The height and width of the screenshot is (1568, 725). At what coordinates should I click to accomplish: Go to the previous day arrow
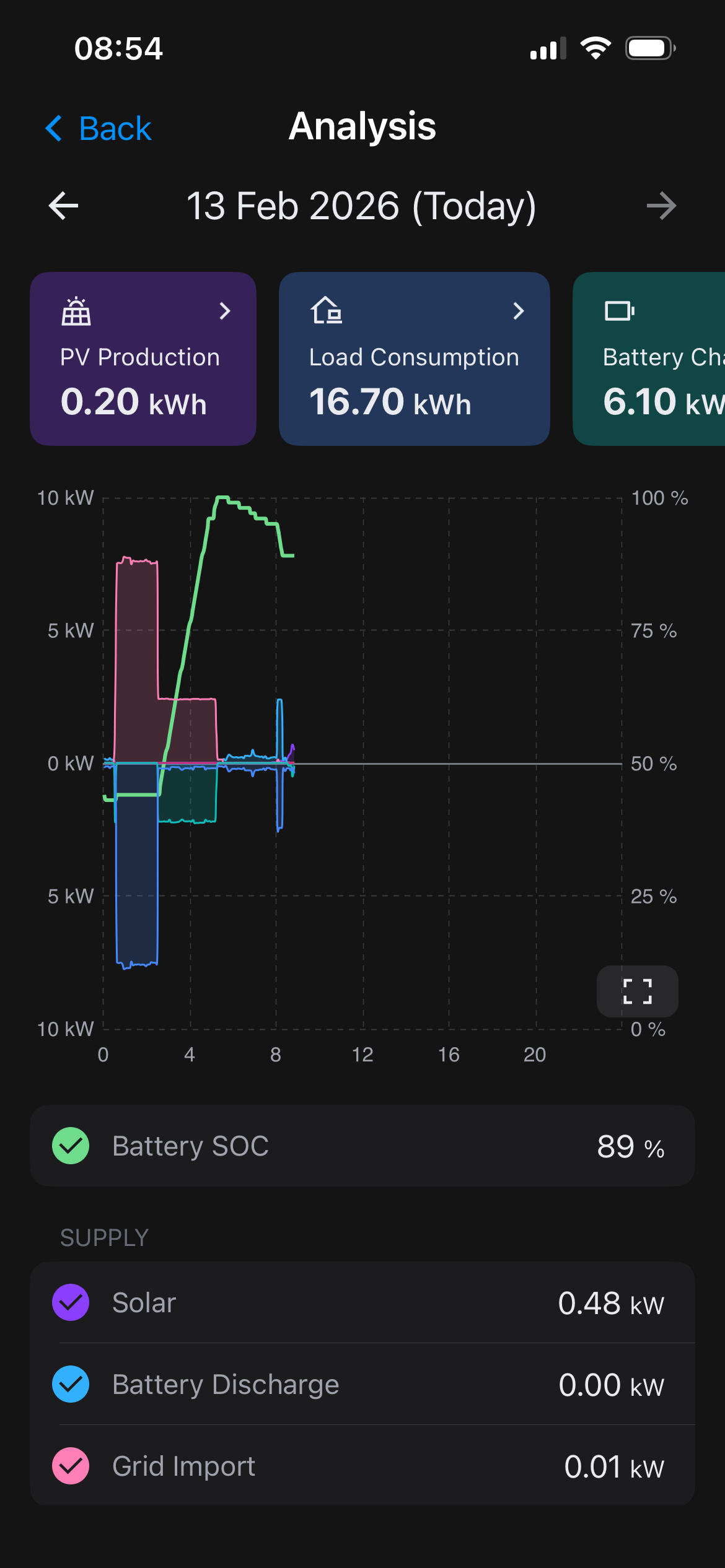coord(63,206)
